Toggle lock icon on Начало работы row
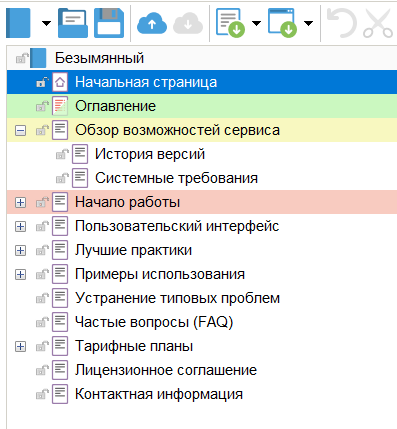Screen dimensions: 397x429 point(42,202)
